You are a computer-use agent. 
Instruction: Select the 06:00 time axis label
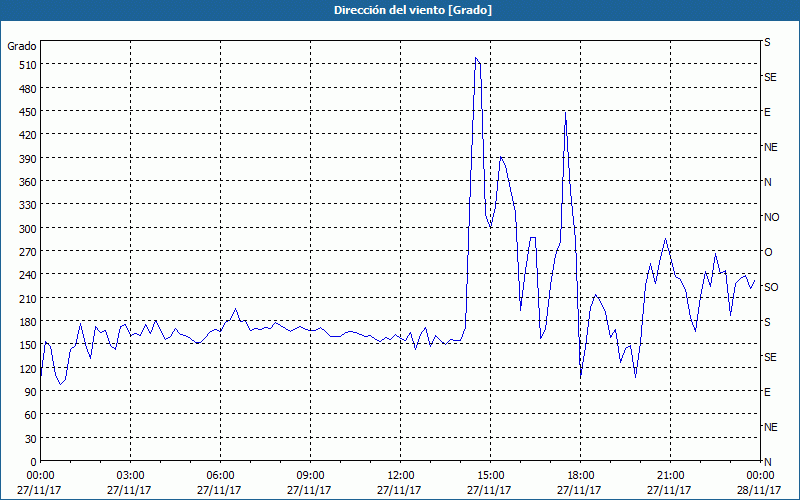point(220,476)
